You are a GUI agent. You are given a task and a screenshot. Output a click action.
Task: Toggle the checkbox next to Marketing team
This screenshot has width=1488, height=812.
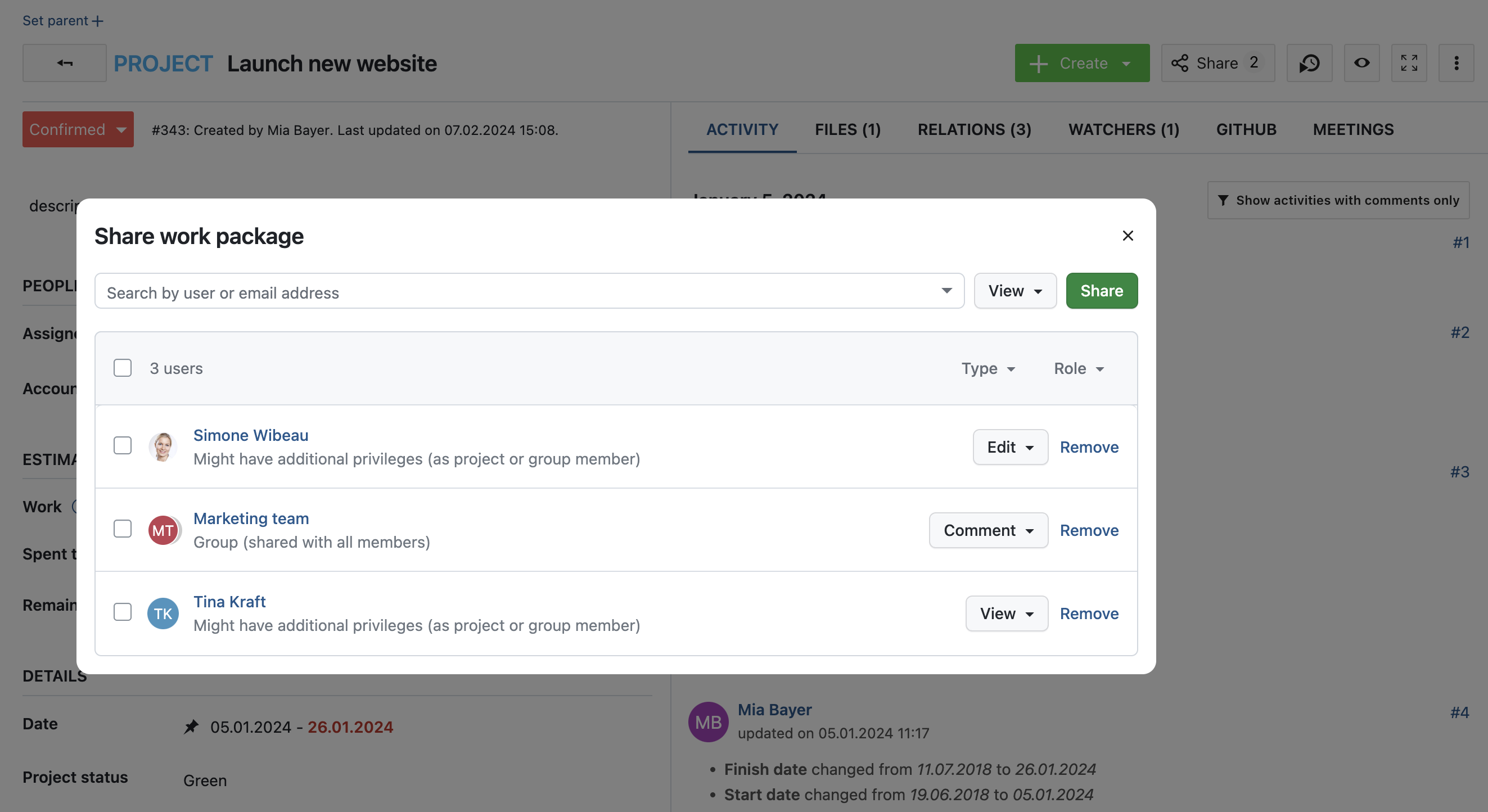[x=122, y=529]
